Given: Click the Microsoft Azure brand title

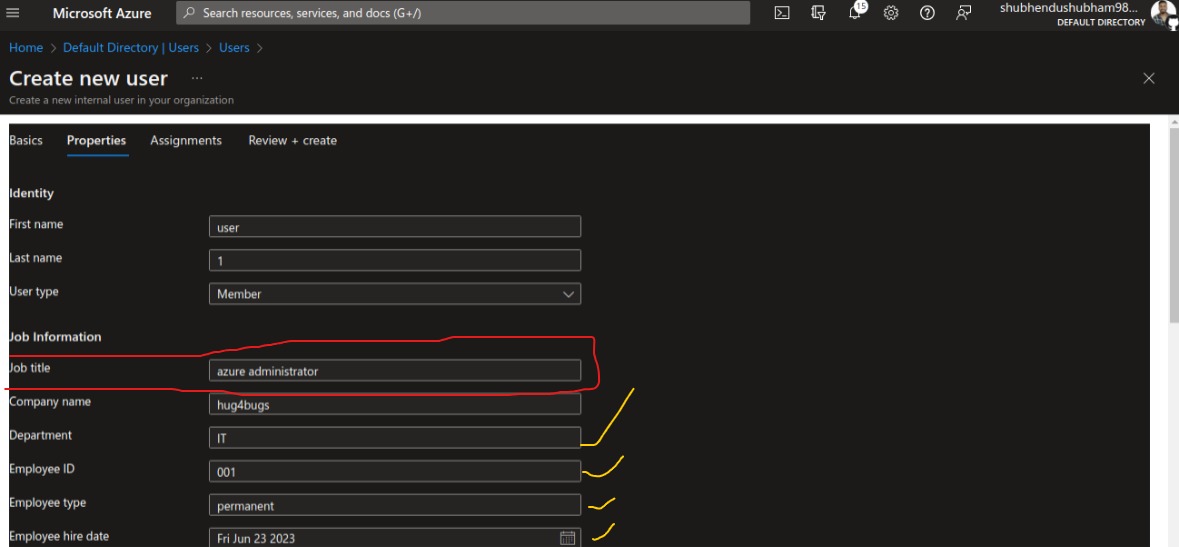Looking at the screenshot, I should point(102,13).
